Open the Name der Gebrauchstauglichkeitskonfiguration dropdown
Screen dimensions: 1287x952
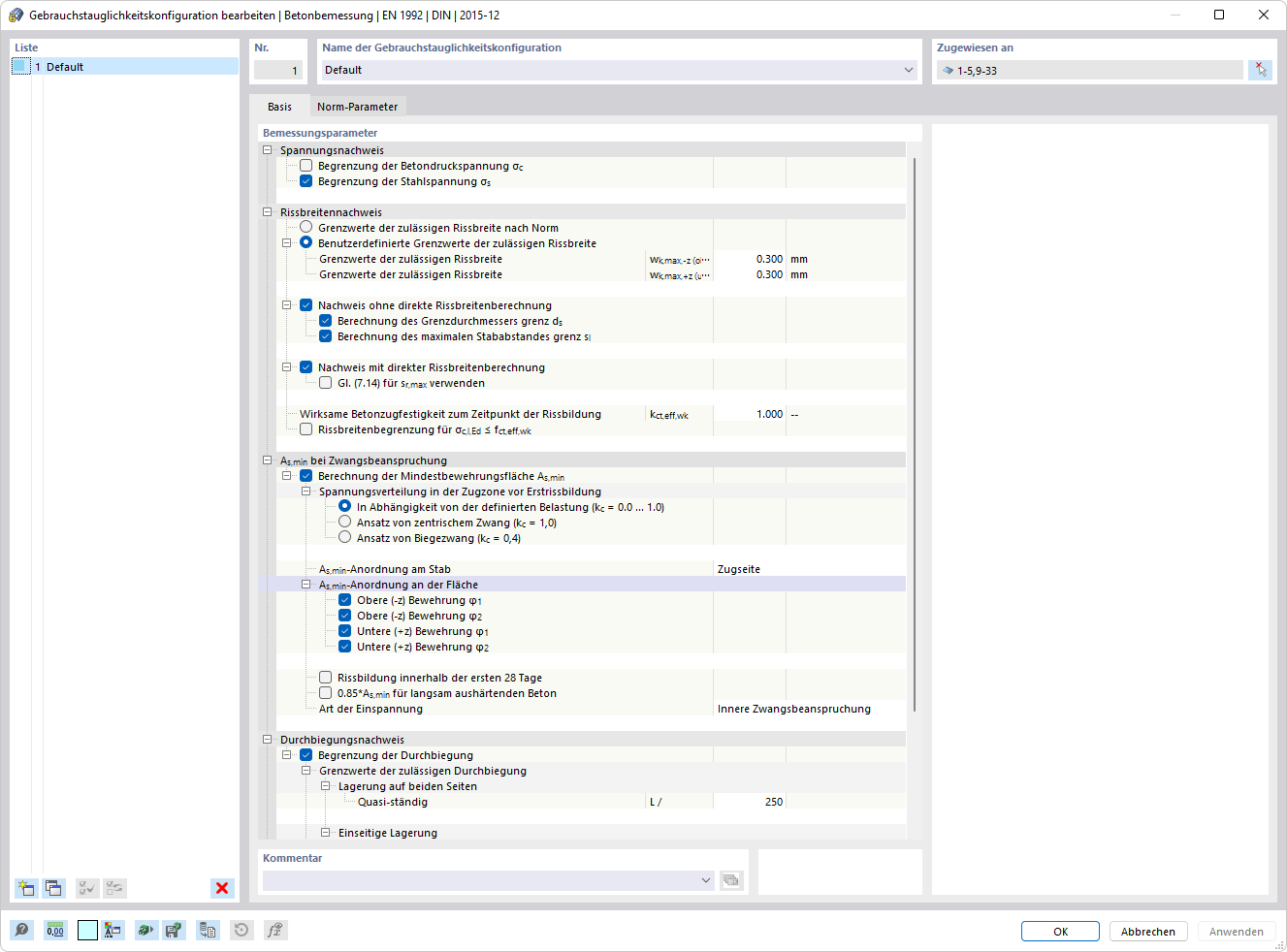[x=909, y=70]
